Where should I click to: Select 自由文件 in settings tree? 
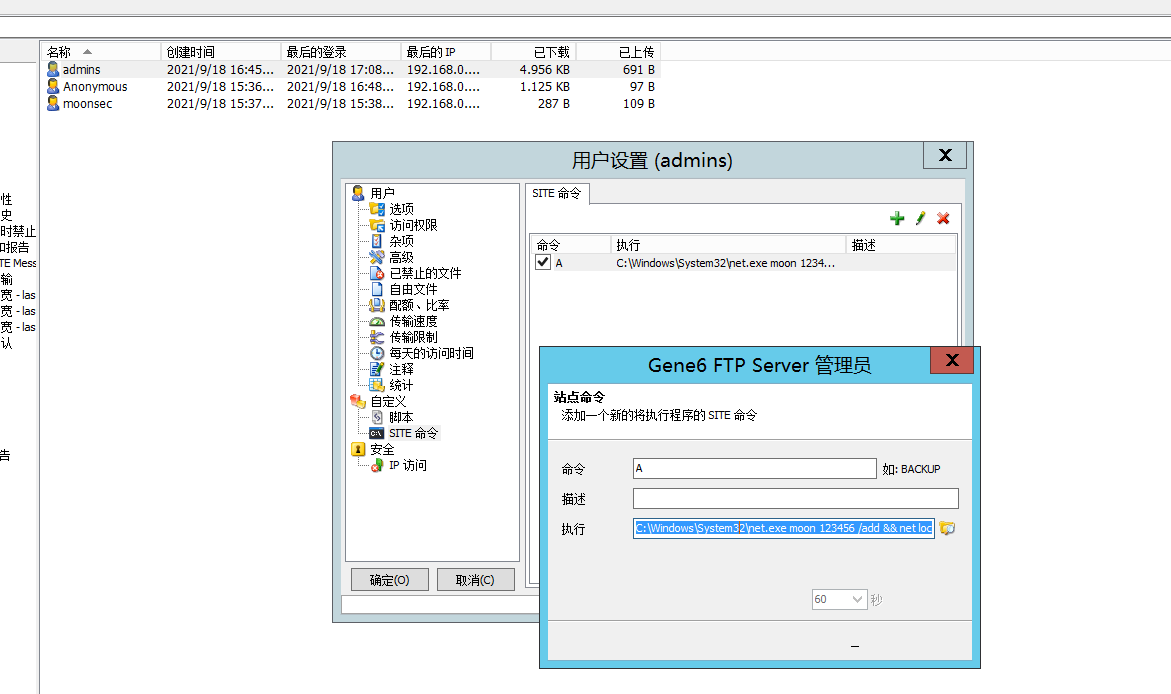coord(413,289)
